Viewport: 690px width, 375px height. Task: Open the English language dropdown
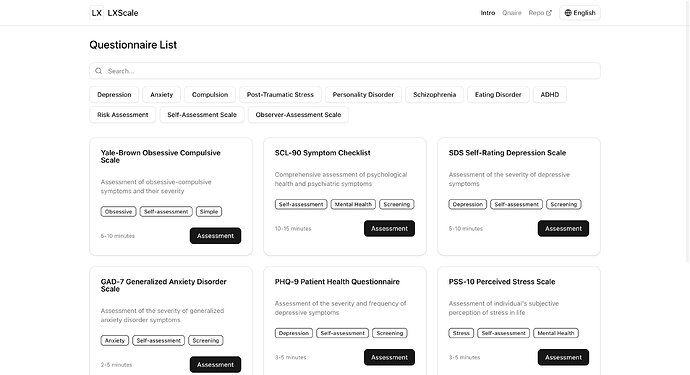point(580,13)
